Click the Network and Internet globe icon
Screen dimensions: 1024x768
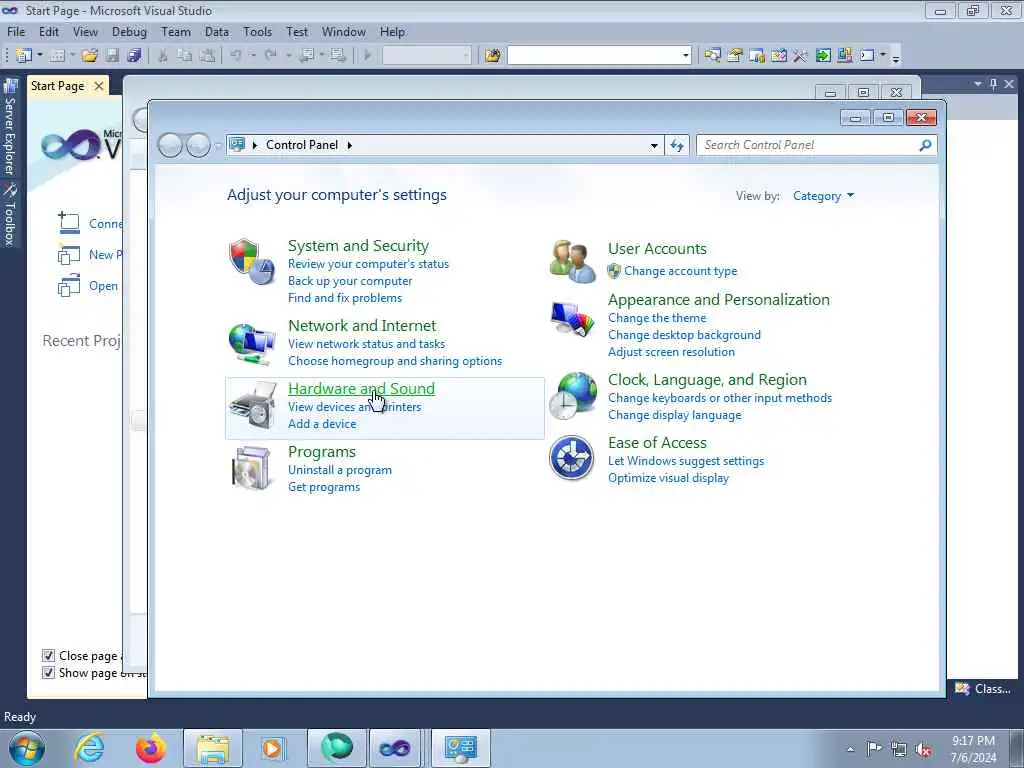tap(252, 342)
